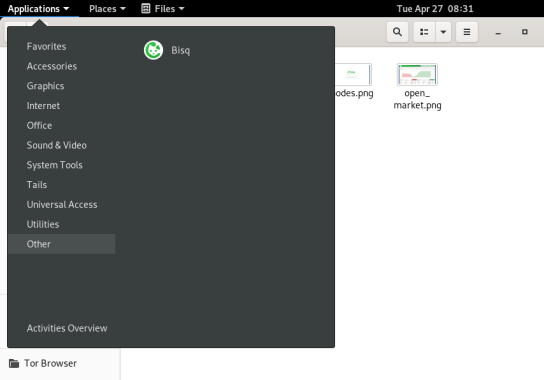Select the partially hidden odes.png thumbnail
Screen dimensions: 544x380
tap(353, 74)
